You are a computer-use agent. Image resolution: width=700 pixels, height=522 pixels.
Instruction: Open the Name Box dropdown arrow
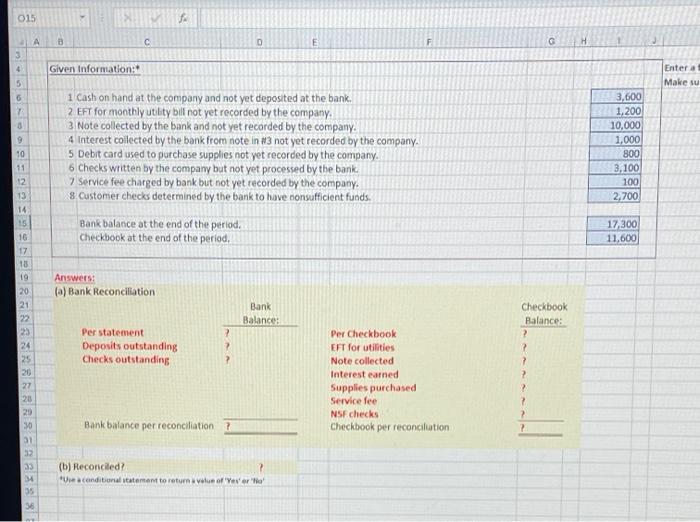(82, 18)
